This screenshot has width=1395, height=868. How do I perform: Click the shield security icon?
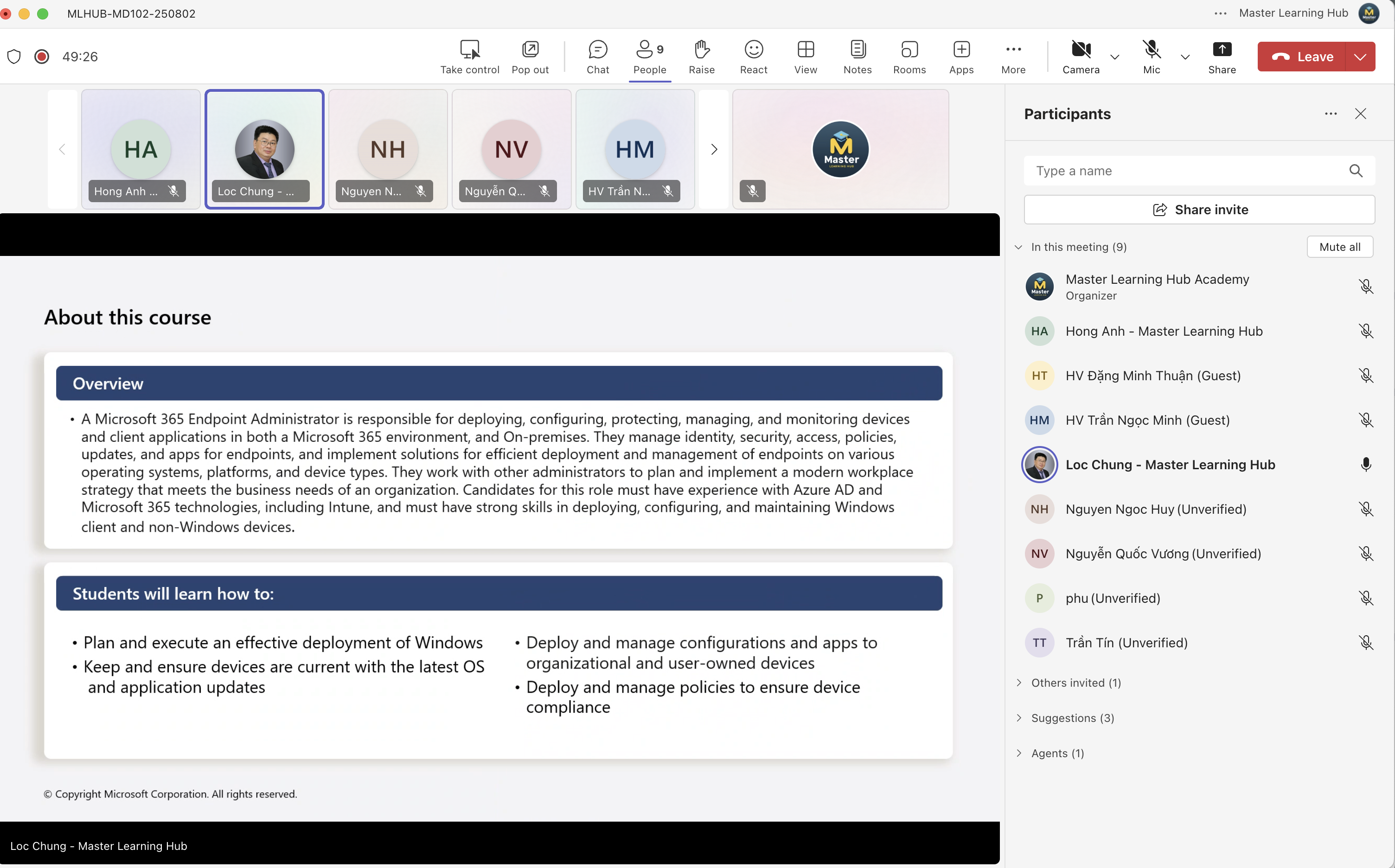tap(14, 56)
